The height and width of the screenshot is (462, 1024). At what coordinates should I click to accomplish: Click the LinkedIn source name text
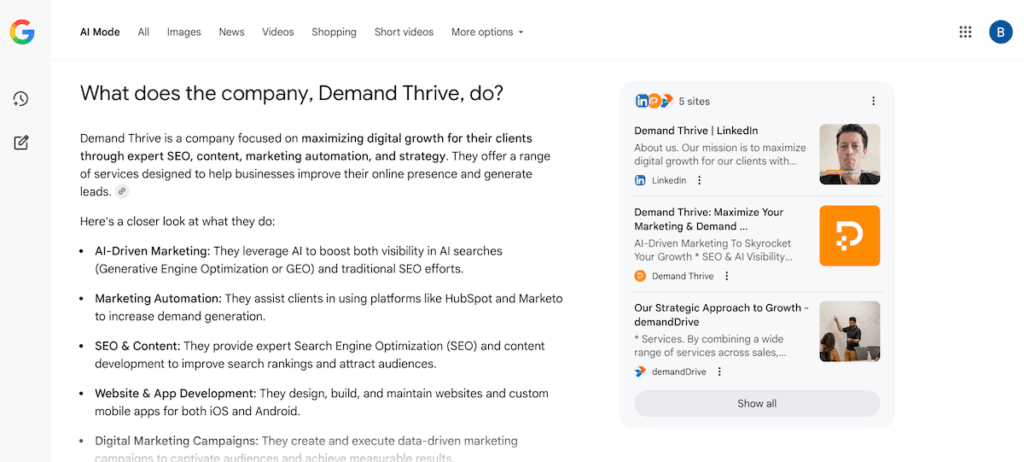coord(669,180)
